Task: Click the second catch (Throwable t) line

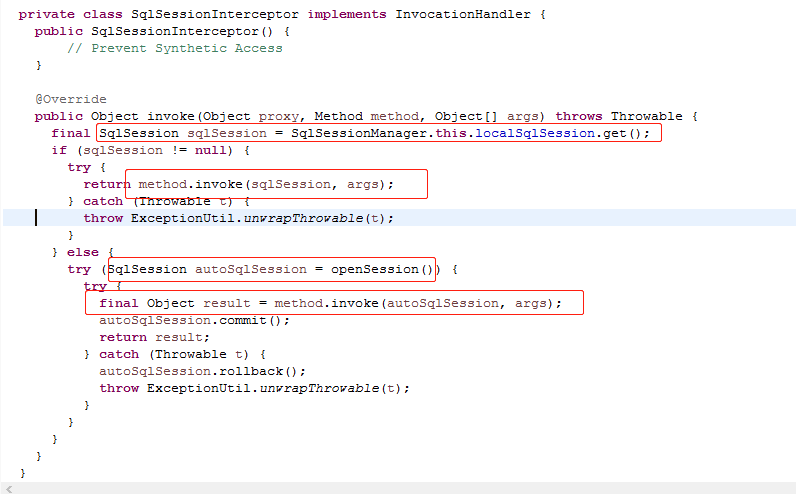Action: 174,354
